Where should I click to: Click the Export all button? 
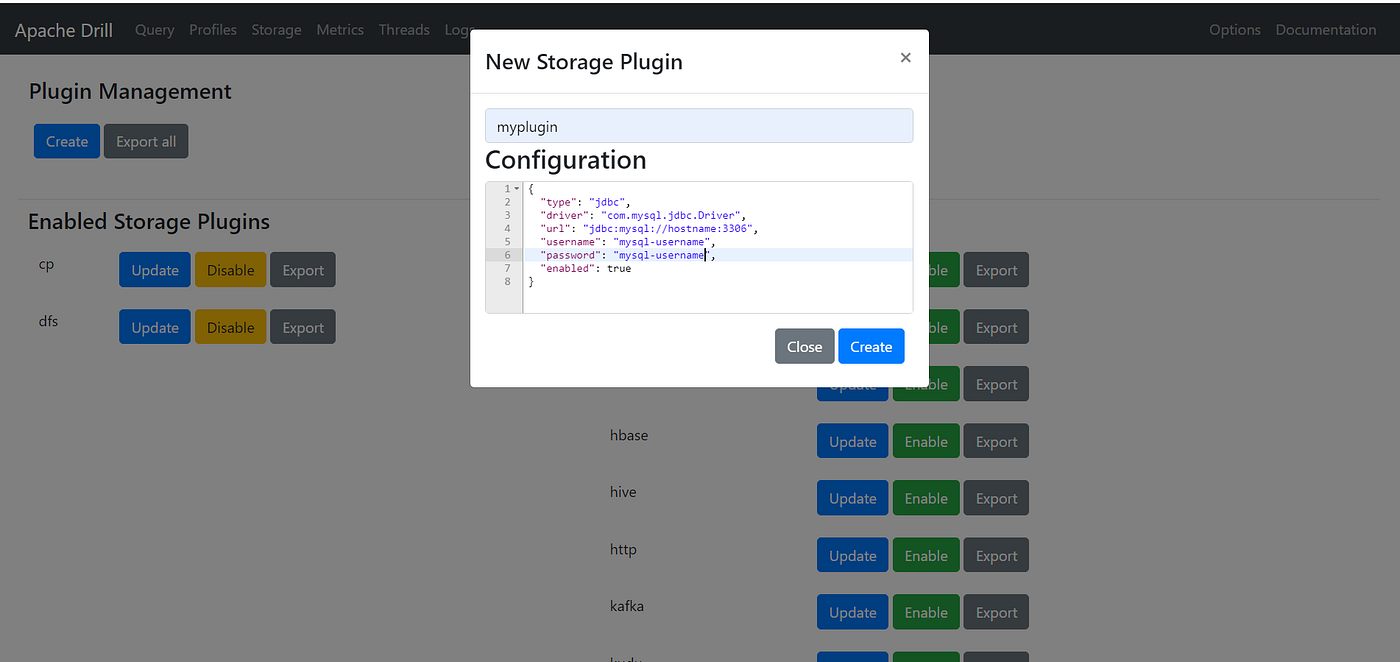click(x=146, y=141)
